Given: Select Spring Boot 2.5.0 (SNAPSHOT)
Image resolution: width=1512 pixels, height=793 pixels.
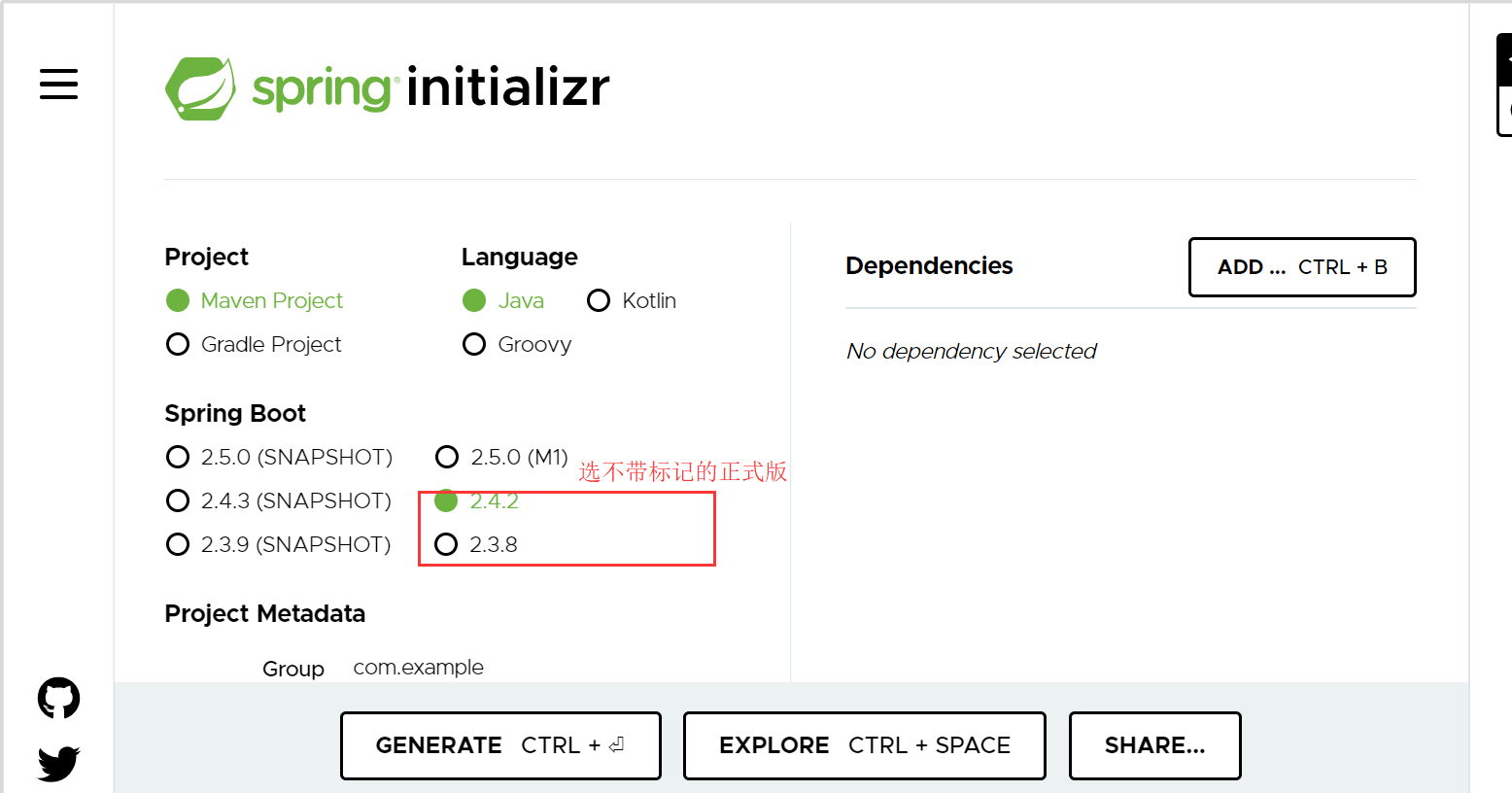Looking at the screenshot, I should click(279, 457).
